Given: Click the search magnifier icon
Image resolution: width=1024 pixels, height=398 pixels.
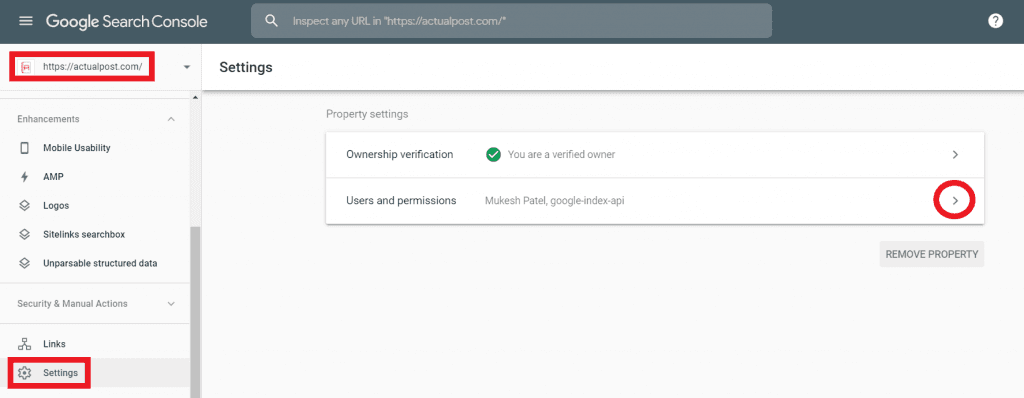Looking at the screenshot, I should pyautogui.click(x=272, y=21).
